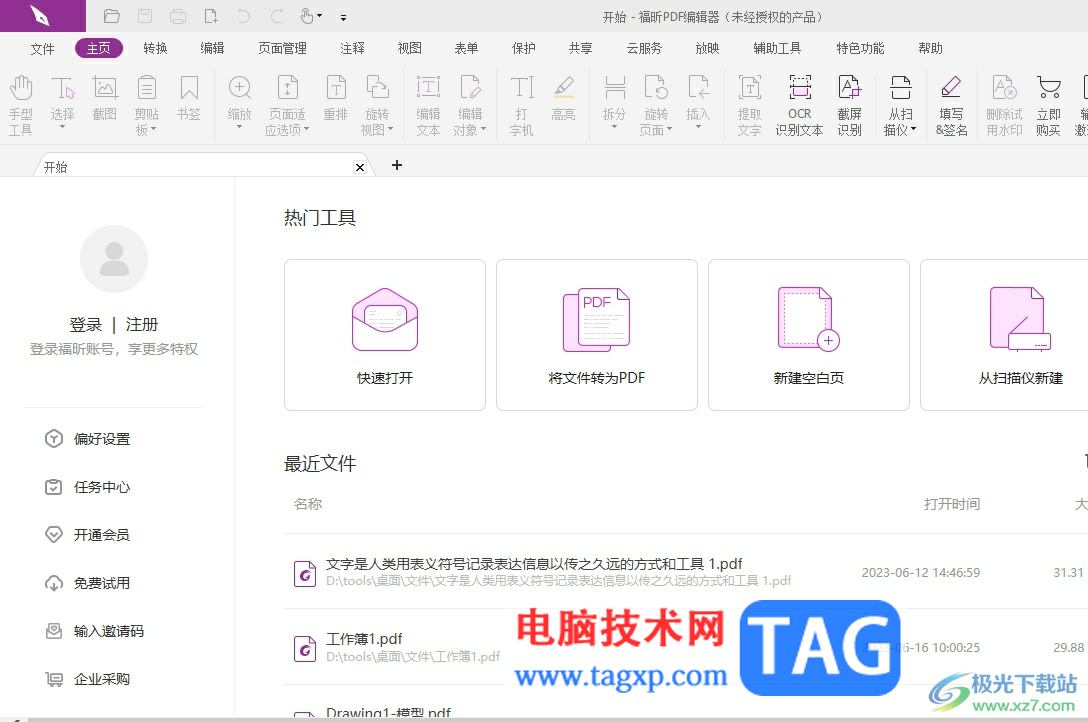Switch to the 页面管理 ribbon tab
Viewport: 1088px width, 722px height.
(282, 48)
